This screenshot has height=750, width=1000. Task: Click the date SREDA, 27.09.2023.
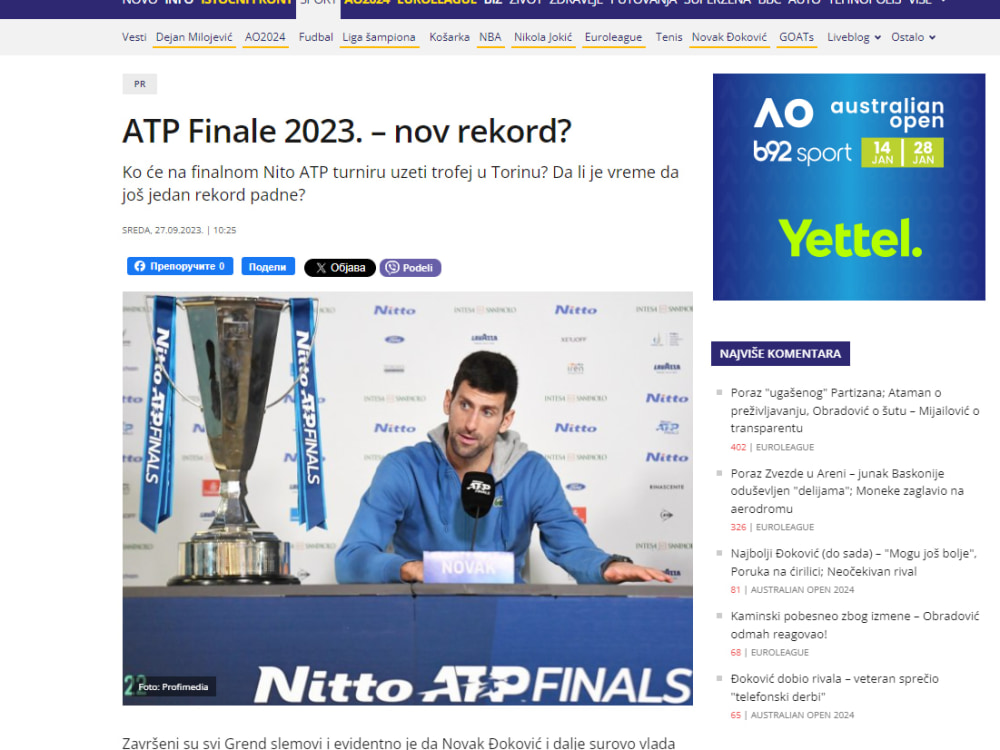(162, 230)
